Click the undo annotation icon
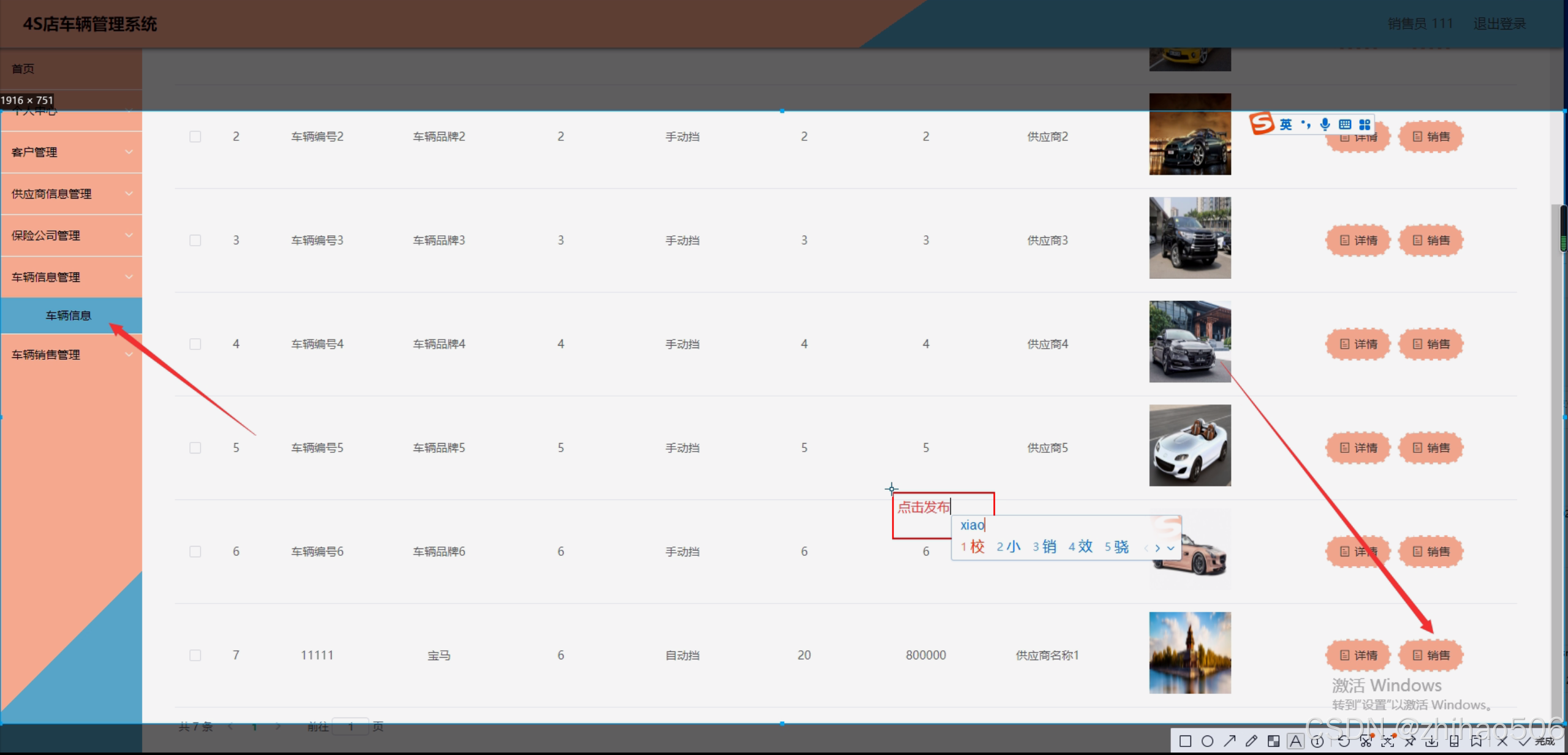1568x755 pixels. click(1343, 742)
